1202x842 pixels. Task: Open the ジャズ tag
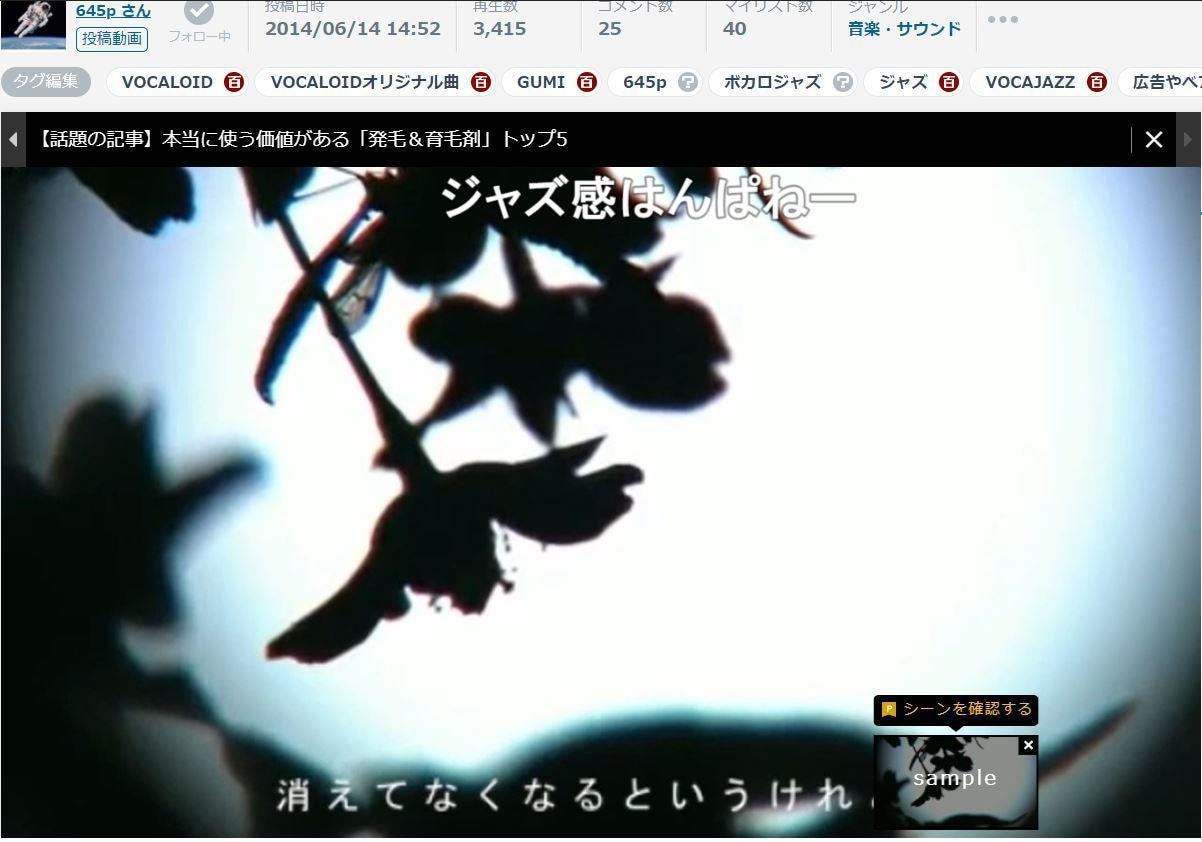coord(903,82)
